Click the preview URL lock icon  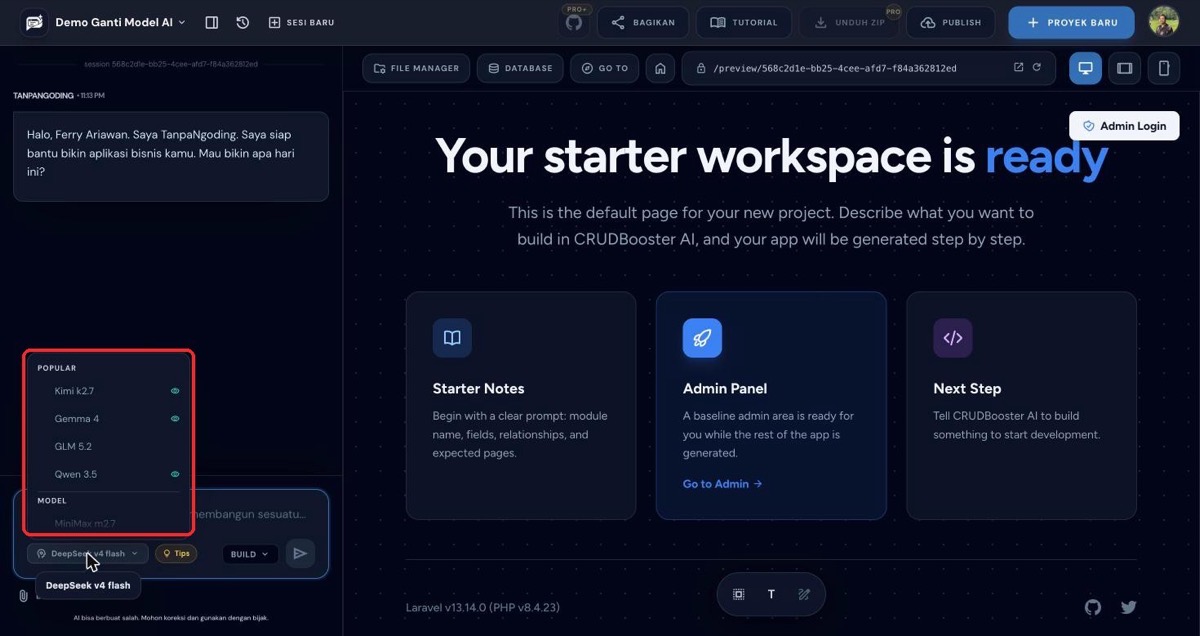coord(701,69)
